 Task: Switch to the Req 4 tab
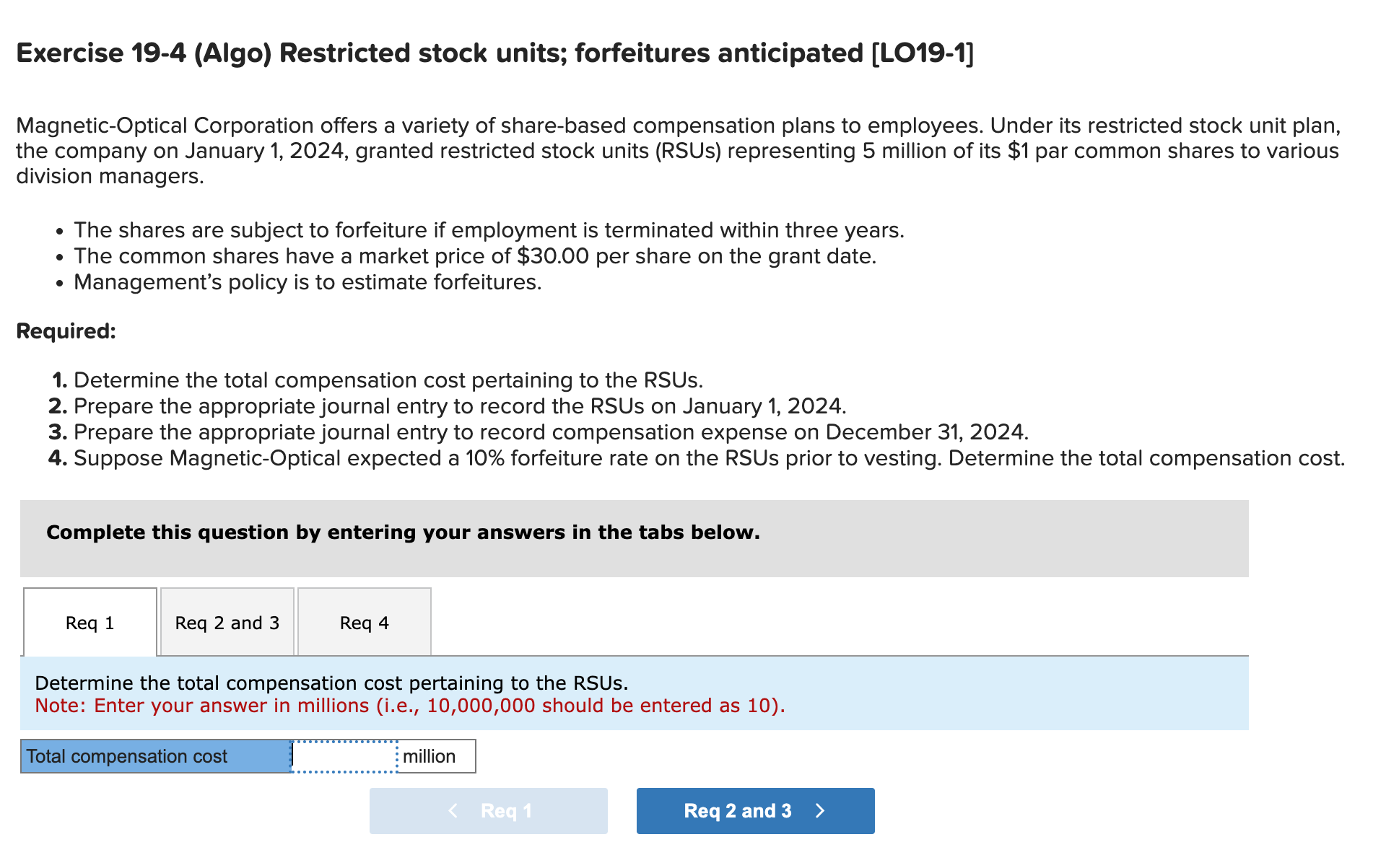click(364, 622)
